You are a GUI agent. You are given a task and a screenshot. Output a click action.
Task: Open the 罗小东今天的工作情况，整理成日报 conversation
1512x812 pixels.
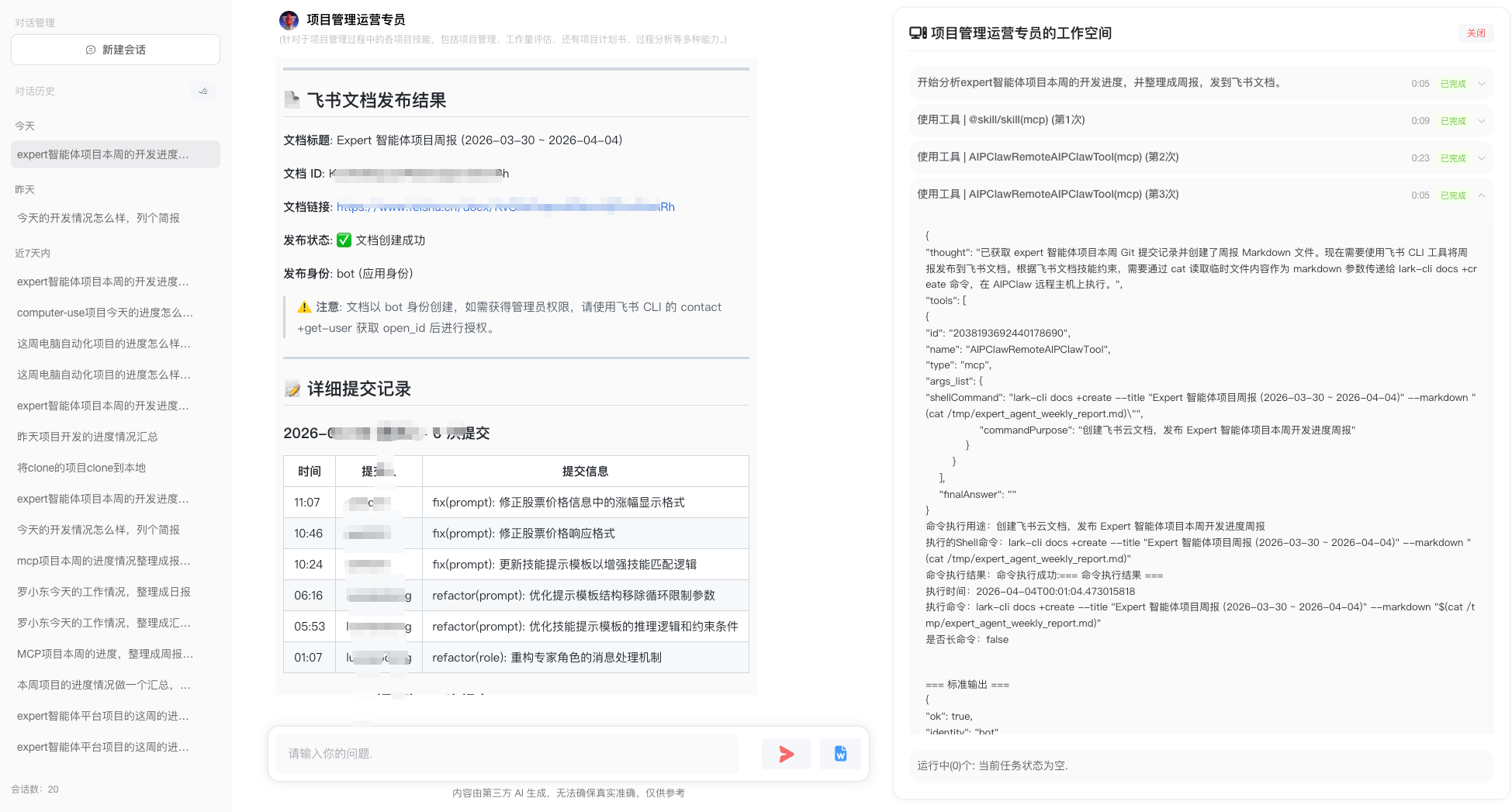(x=104, y=592)
